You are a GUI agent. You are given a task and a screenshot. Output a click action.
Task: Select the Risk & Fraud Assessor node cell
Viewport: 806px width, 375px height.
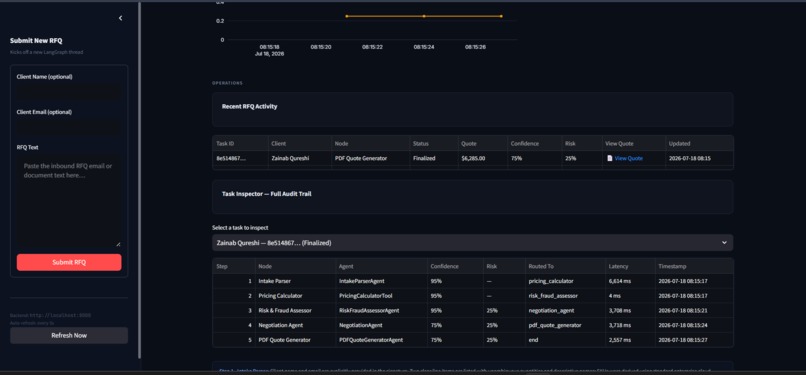(295, 310)
